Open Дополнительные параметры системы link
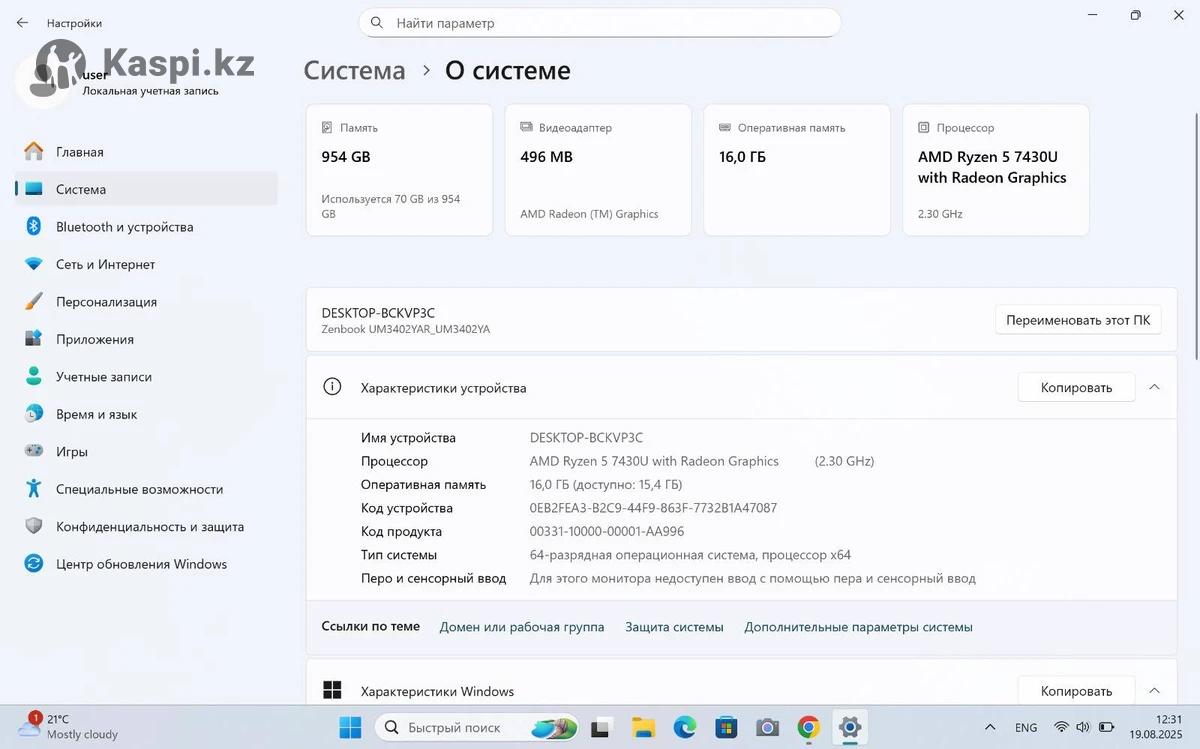This screenshot has width=1200, height=749. click(x=858, y=627)
